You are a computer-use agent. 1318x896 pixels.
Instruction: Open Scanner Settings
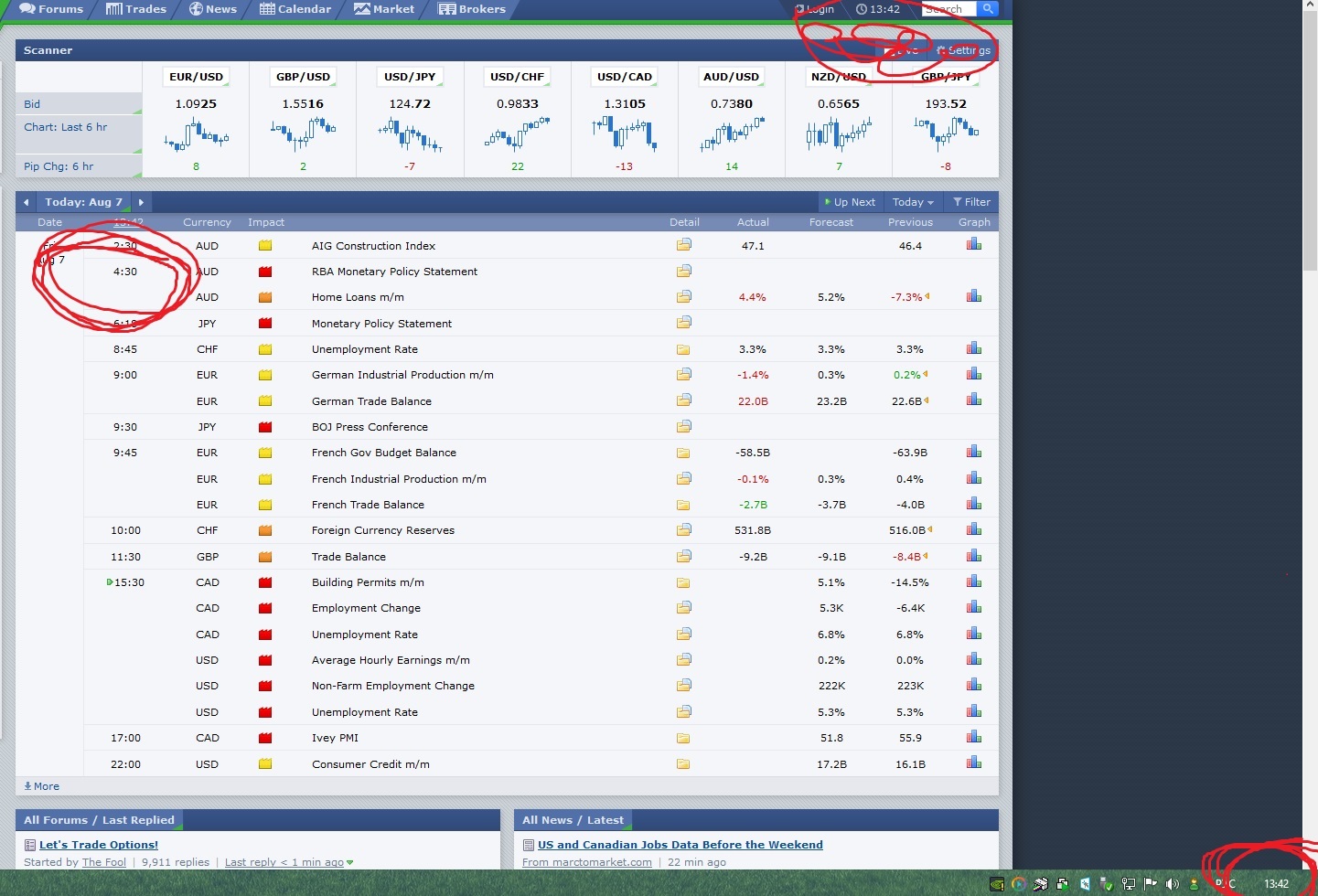coord(964,50)
